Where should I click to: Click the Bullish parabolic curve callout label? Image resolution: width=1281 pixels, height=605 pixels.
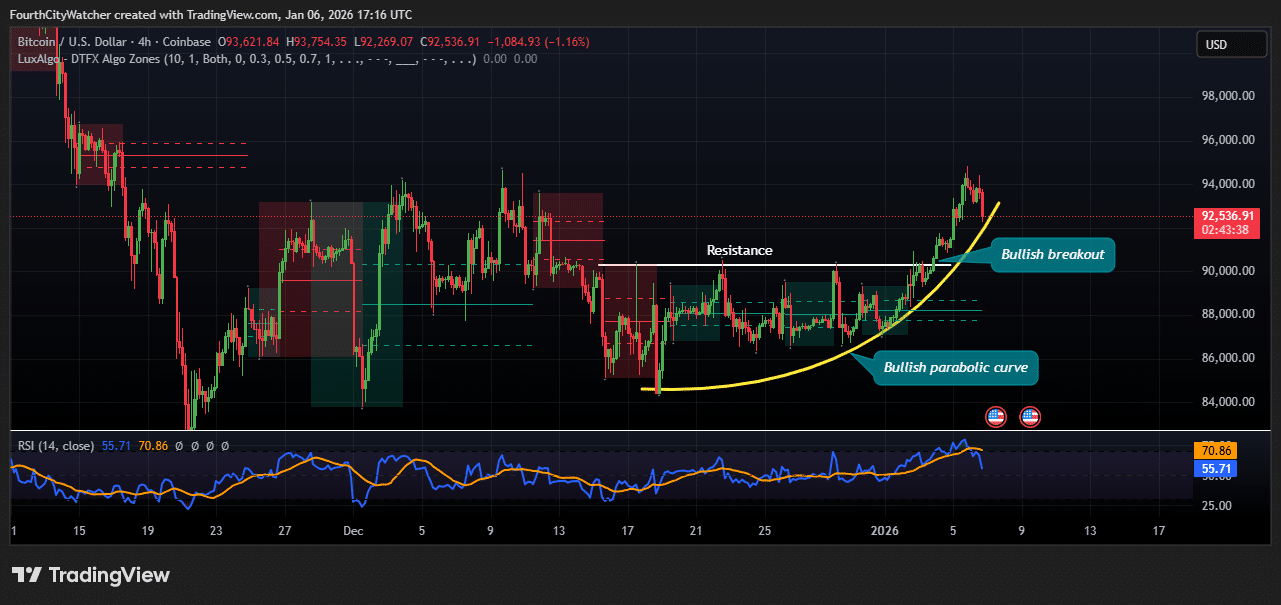tap(956, 368)
